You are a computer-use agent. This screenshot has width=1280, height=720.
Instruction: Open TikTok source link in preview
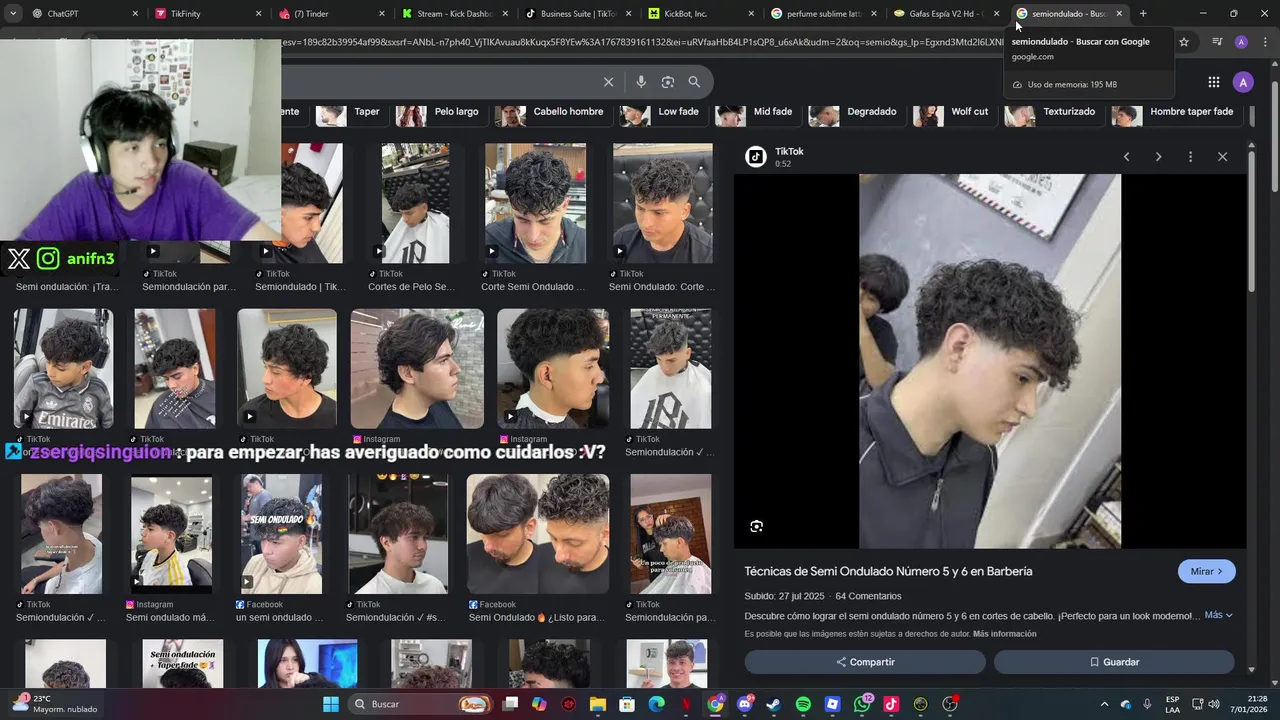[789, 152]
